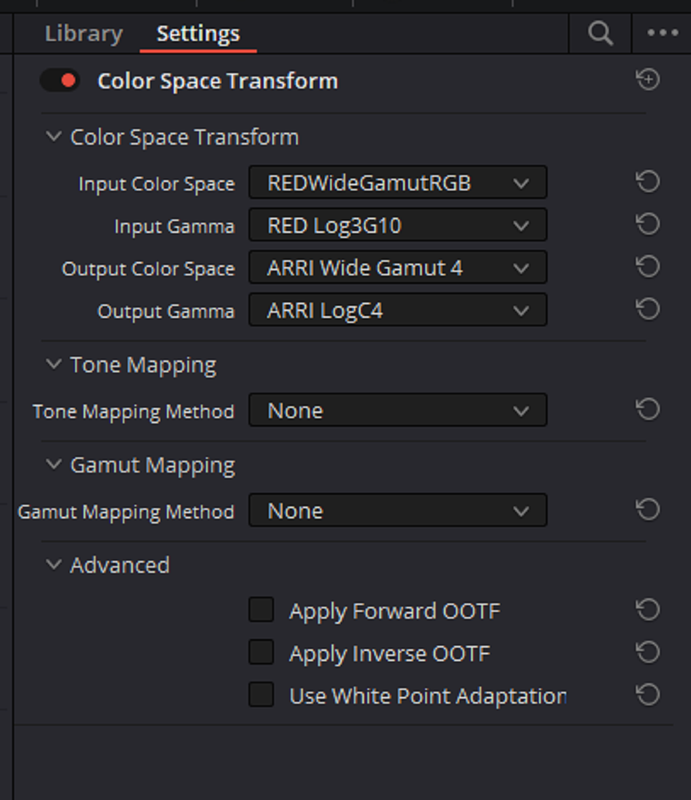Image resolution: width=691 pixels, height=800 pixels.
Task: Reset Input Gamma value
Action: point(648,224)
